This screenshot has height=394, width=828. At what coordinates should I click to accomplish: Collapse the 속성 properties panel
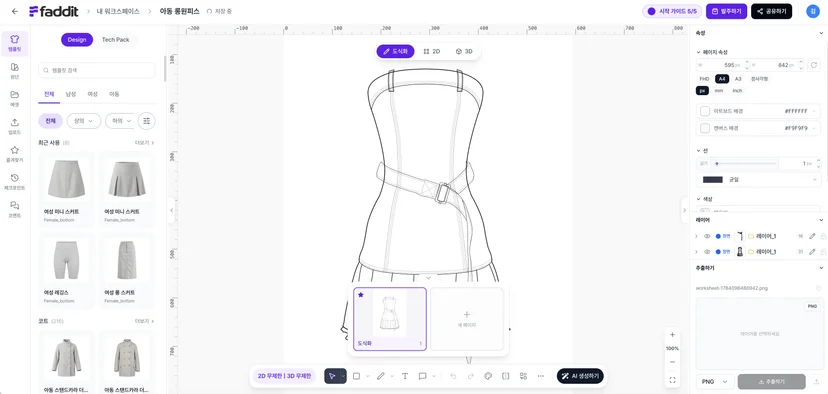point(821,33)
